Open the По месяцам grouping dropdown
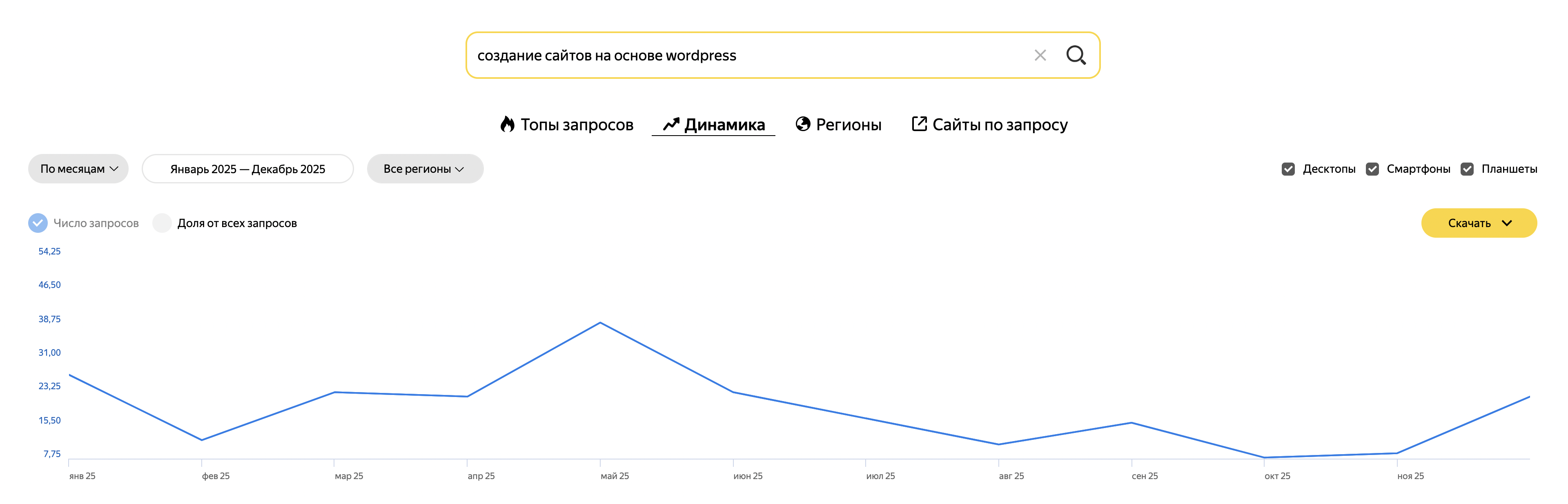 coord(78,169)
